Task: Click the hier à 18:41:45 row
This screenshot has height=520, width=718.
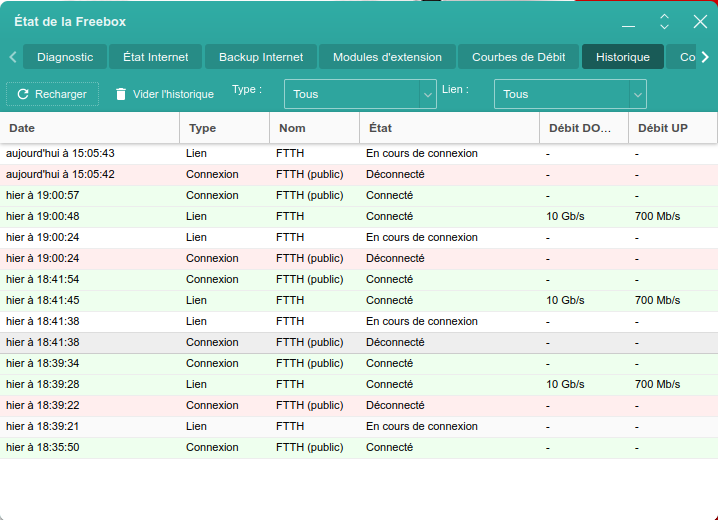Action: point(359,301)
